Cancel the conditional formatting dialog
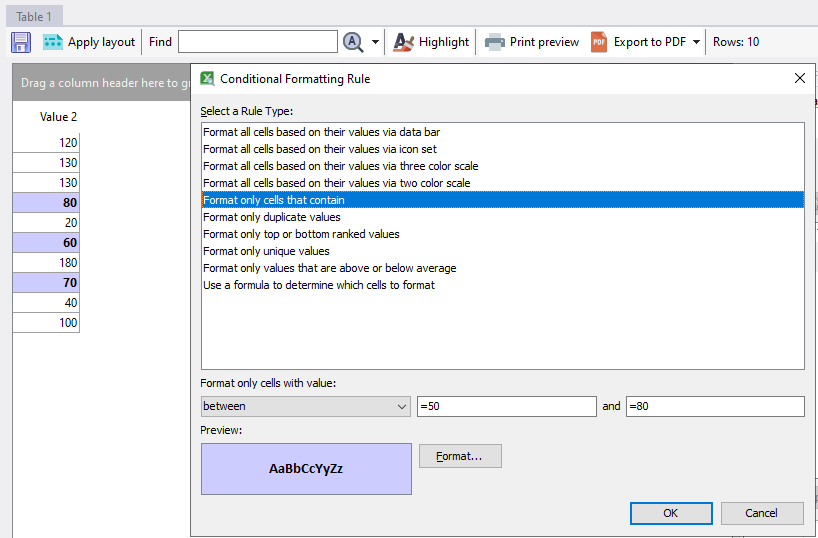Screen dimensions: 818x538 pyautogui.click(x=761, y=513)
